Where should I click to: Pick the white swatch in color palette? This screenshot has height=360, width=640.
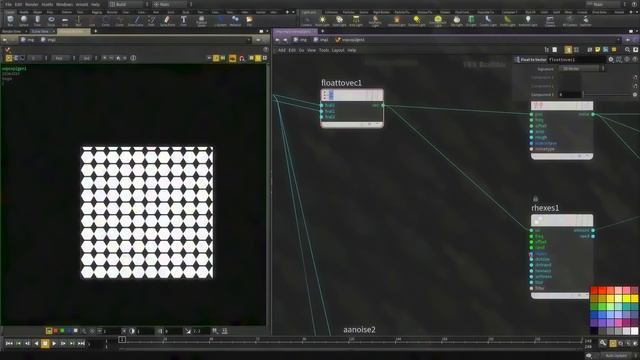pos(634,331)
